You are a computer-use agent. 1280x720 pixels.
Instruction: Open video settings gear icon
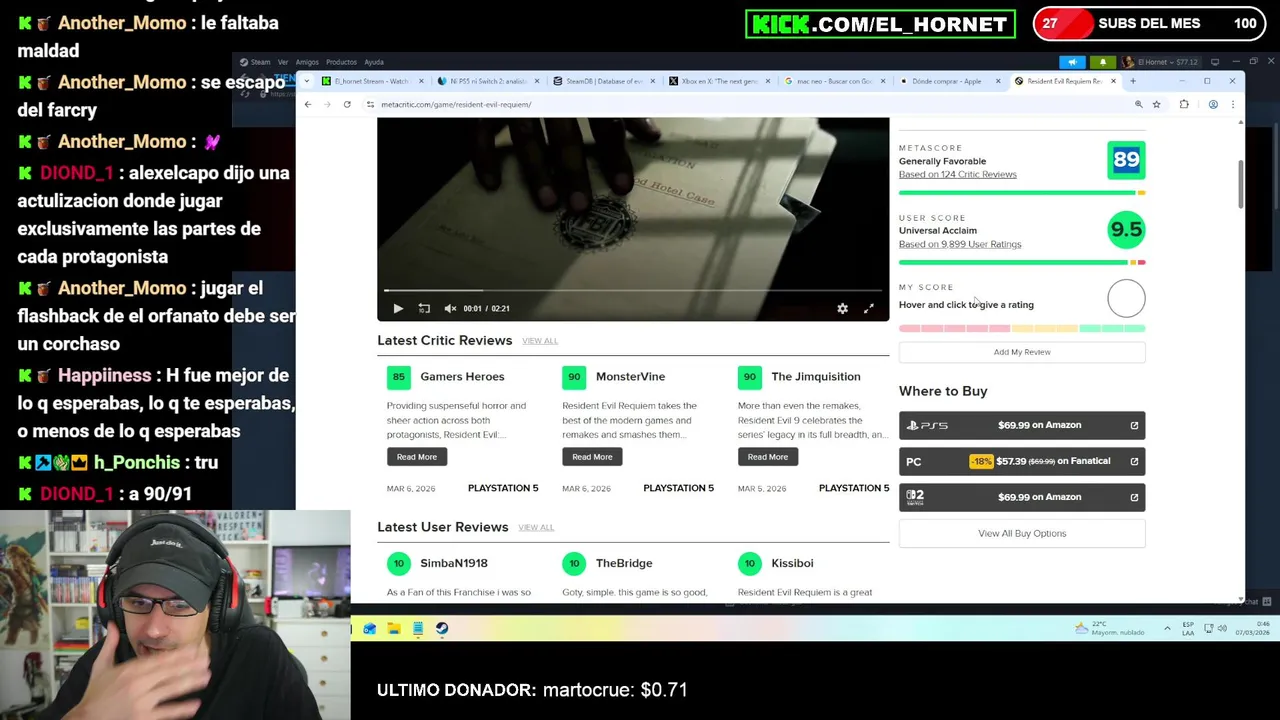tap(842, 309)
